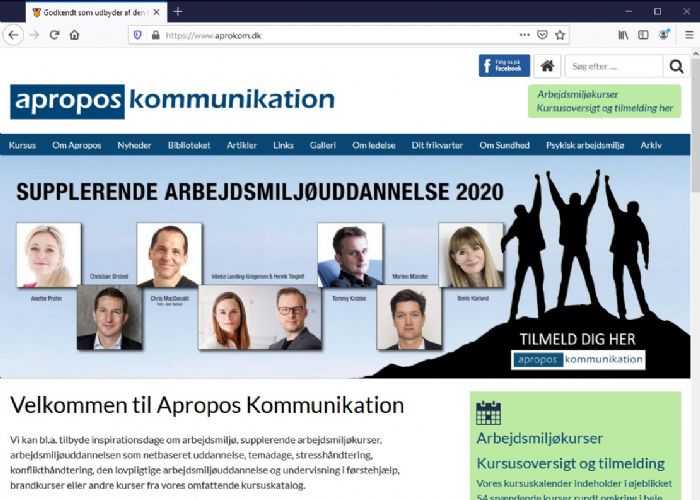The image size is (700, 500).
Task: Click the Facebook follow icon
Action: [x=504, y=66]
